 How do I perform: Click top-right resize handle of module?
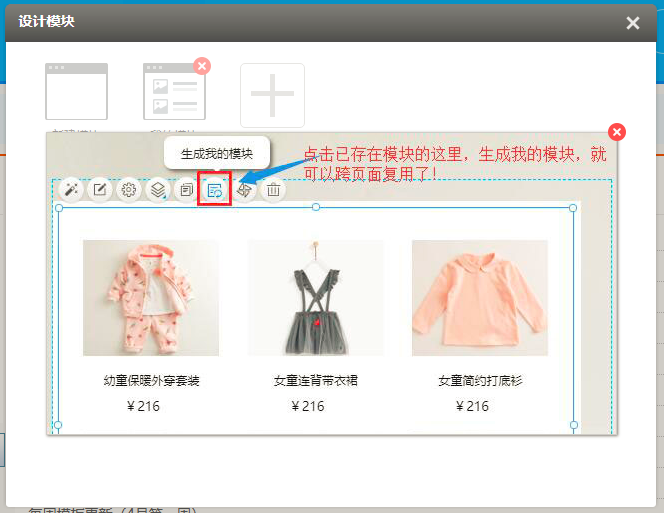573,208
